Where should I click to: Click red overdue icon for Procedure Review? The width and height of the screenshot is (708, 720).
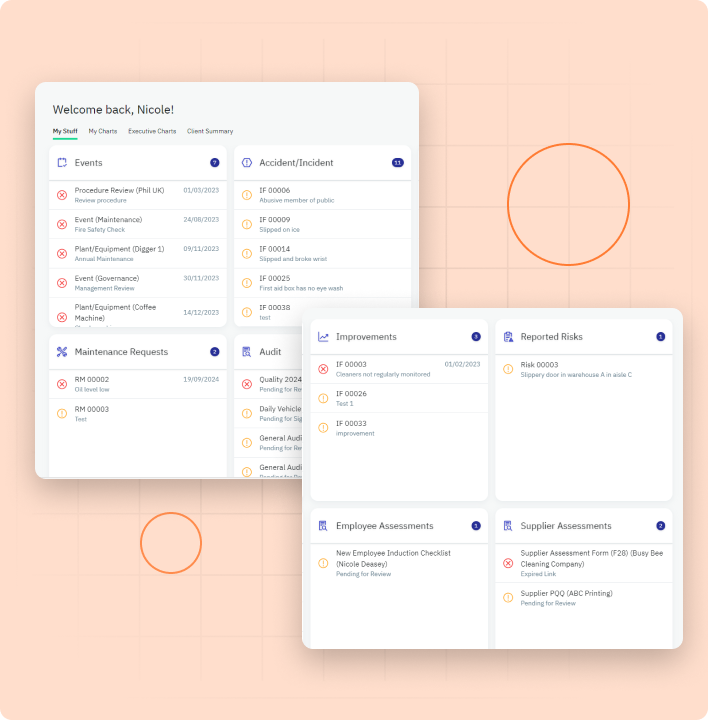click(62, 195)
